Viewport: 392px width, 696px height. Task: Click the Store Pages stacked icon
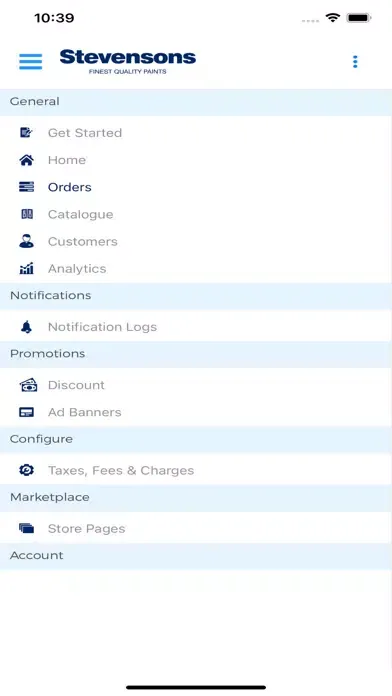[27, 528]
